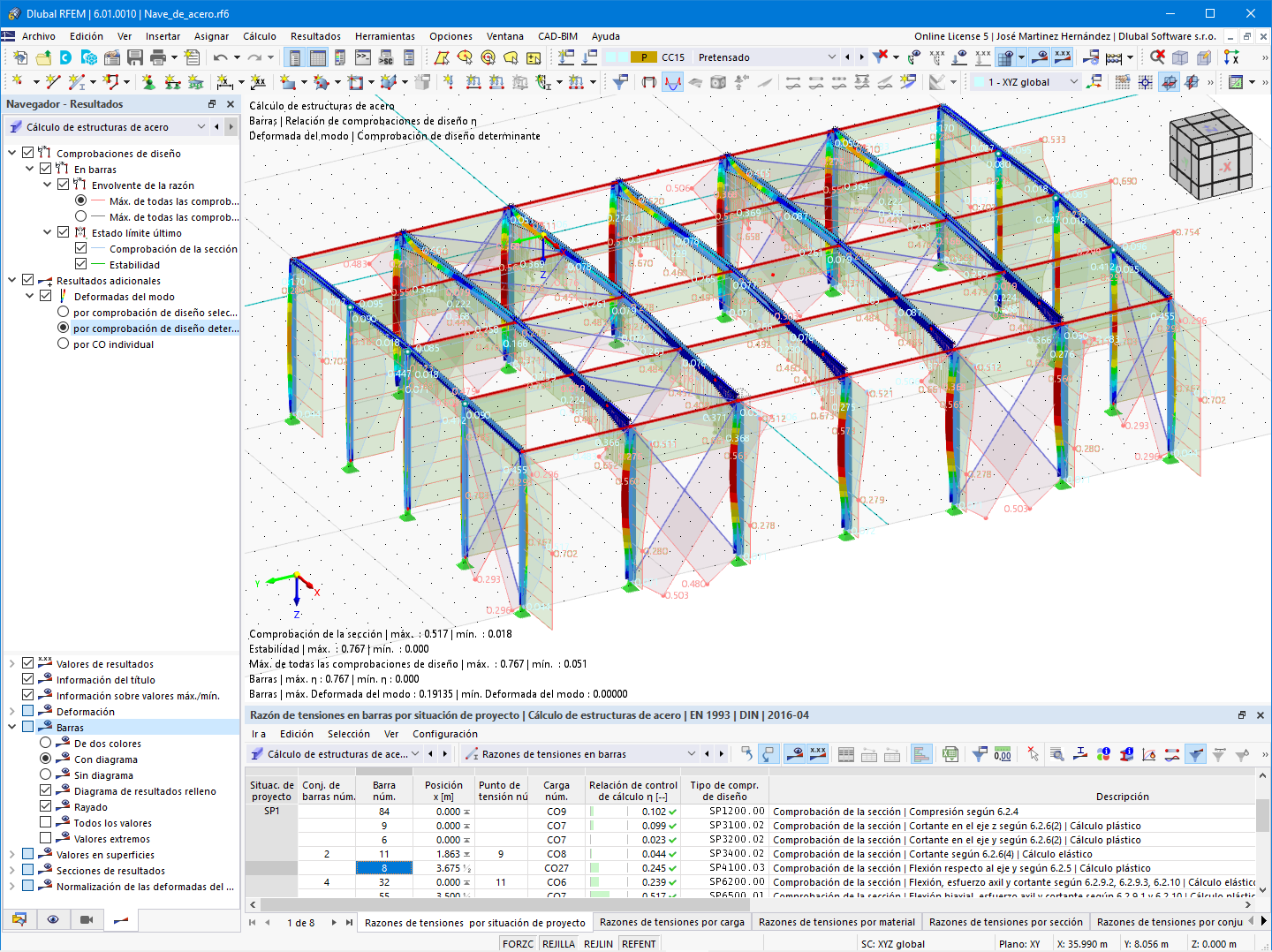Click the zoom-cancel magnifier with red X
1272x952 pixels.
tap(1157, 57)
